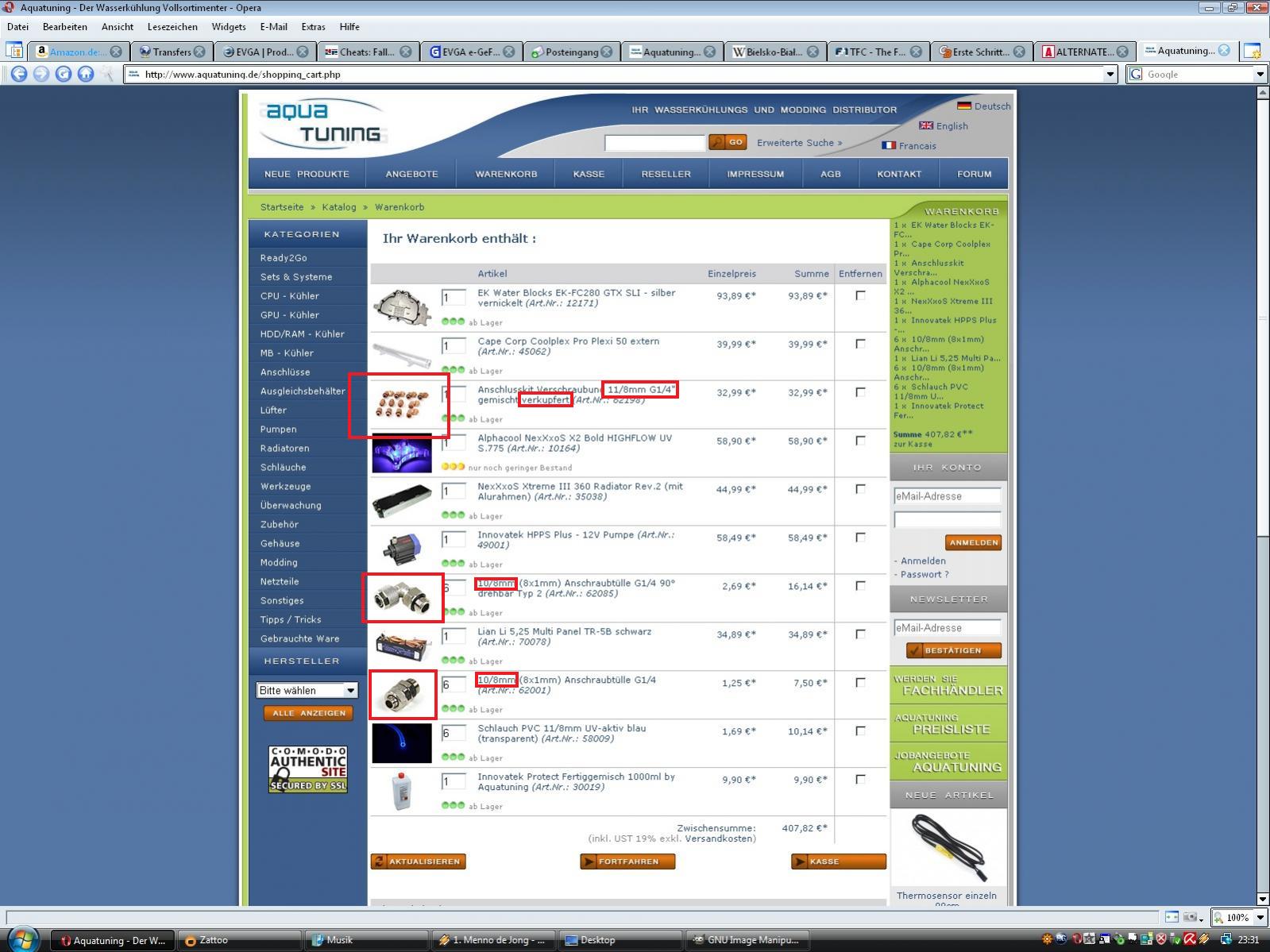Open the address bar history dropdown

[1110, 74]
